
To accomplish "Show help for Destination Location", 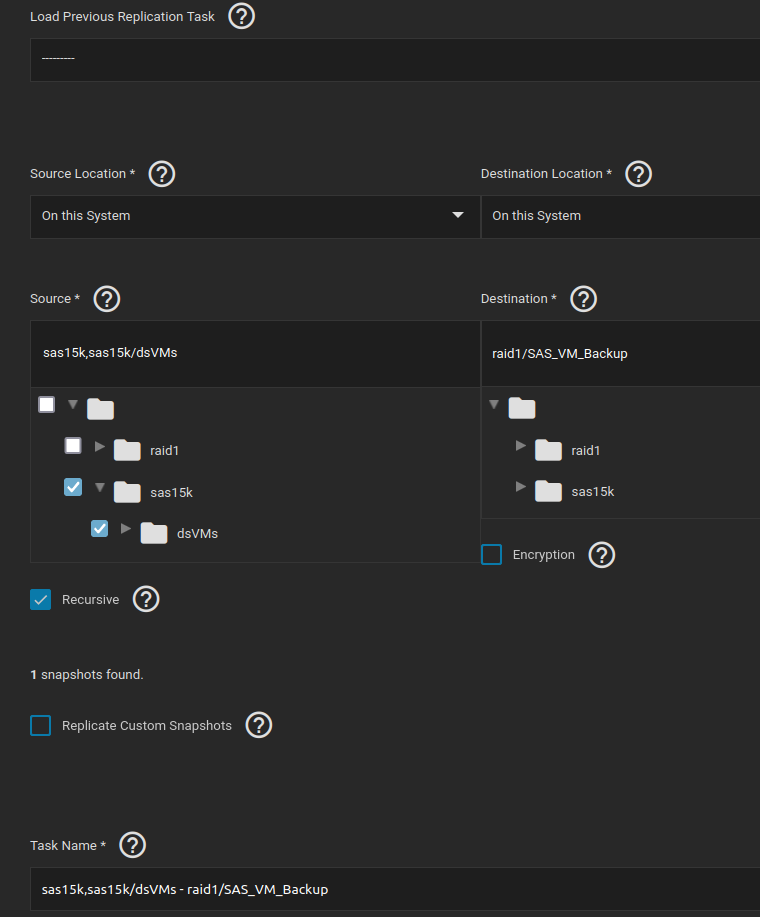I will coord(638,174).
